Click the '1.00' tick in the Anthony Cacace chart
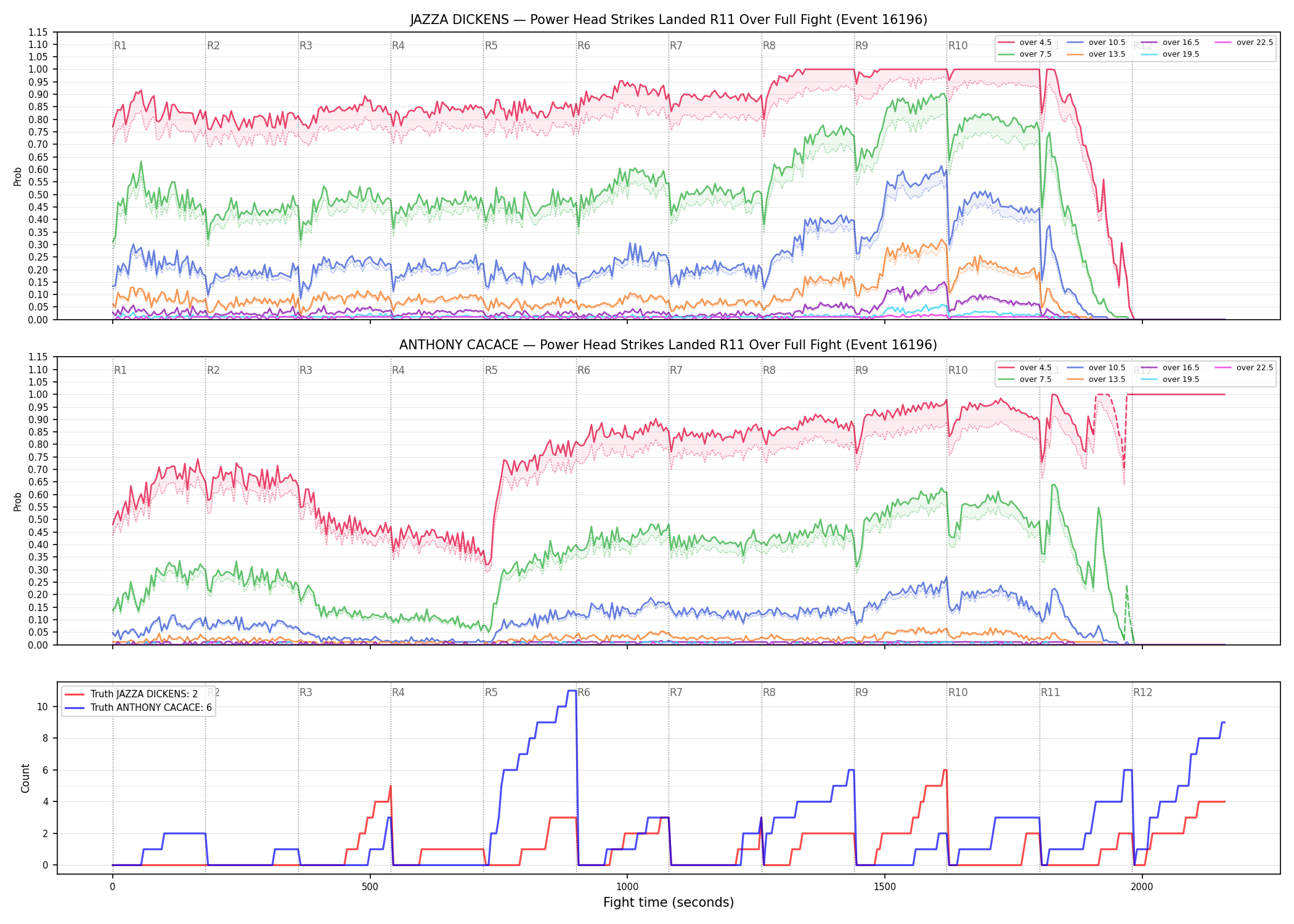 [x=38, y=395]
